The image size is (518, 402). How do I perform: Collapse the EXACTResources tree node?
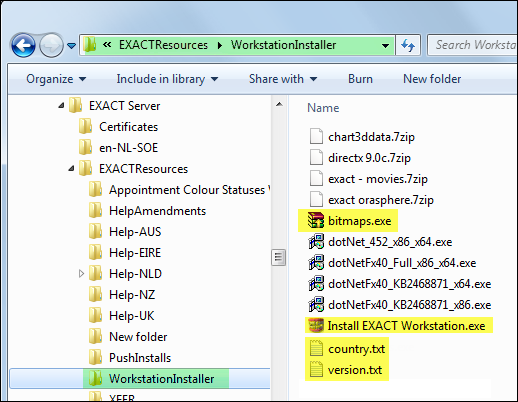[x=71, y=169]
